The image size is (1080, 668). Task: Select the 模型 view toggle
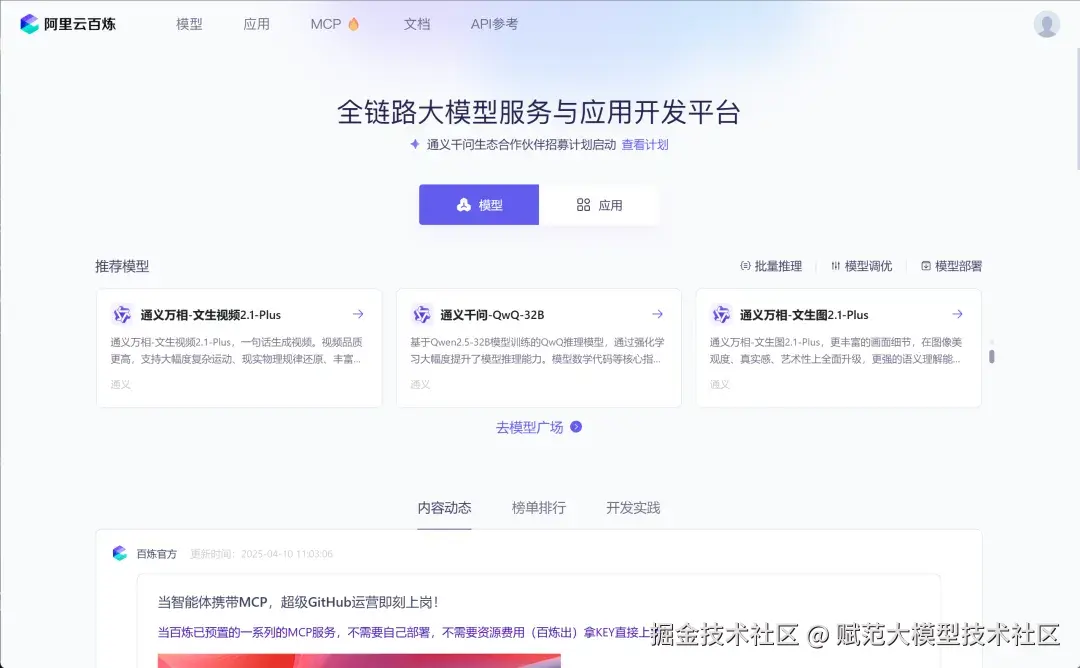click(x=478, y=204)
